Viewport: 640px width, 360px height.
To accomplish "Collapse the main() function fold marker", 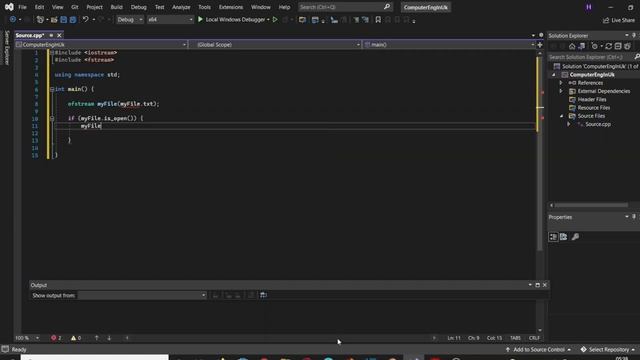I will pyautogui.click(x=52, y=89).
